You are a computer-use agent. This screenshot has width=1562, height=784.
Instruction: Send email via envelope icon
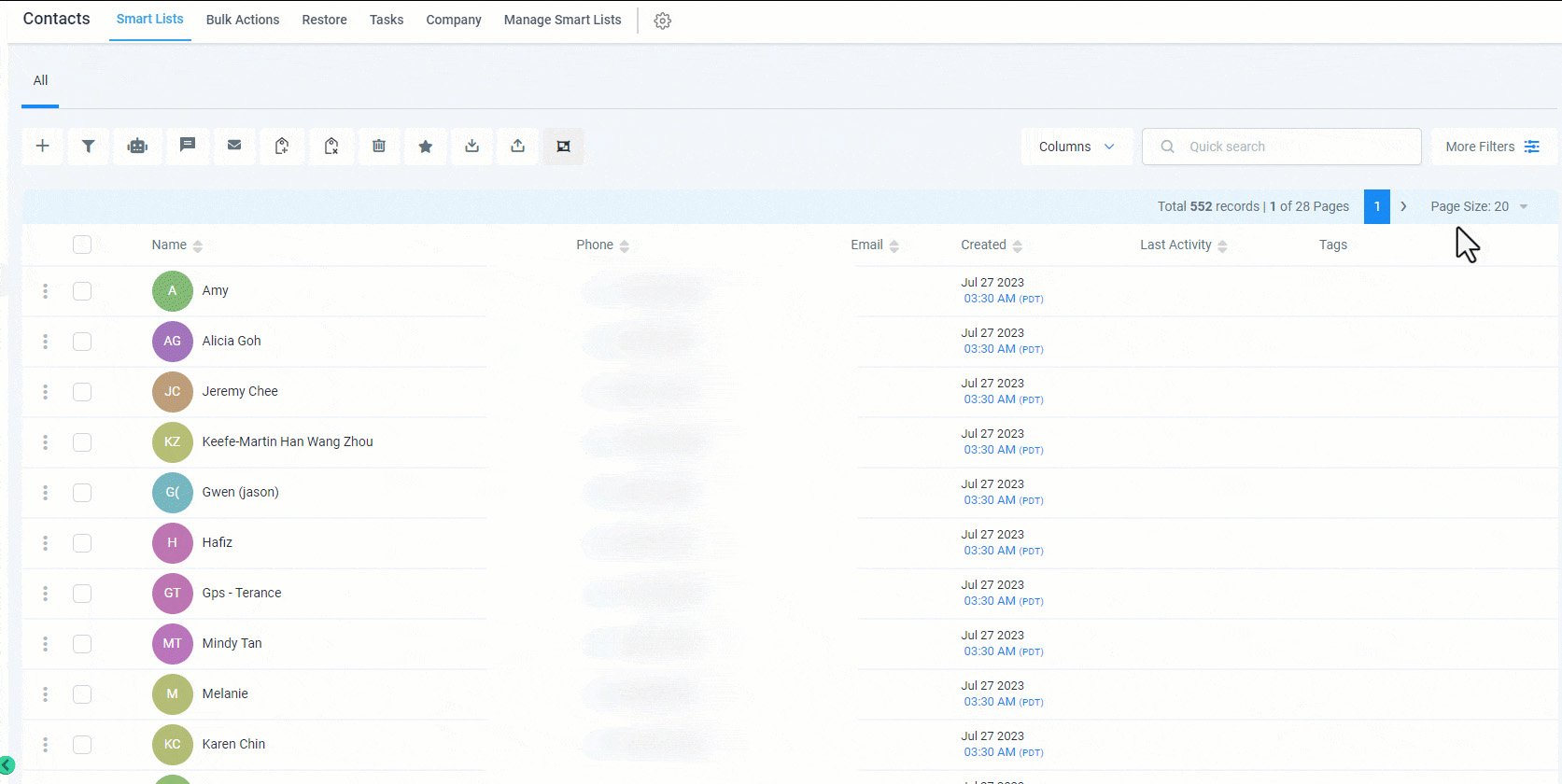tap(234, 147)
